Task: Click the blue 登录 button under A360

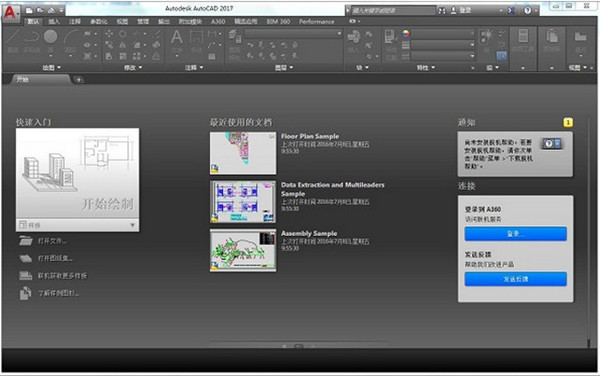Action: point(515,234)
